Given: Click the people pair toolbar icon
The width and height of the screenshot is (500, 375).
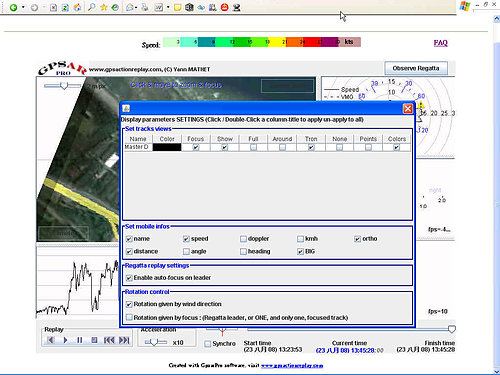Looking at the screenshot, I should (213, 7).
